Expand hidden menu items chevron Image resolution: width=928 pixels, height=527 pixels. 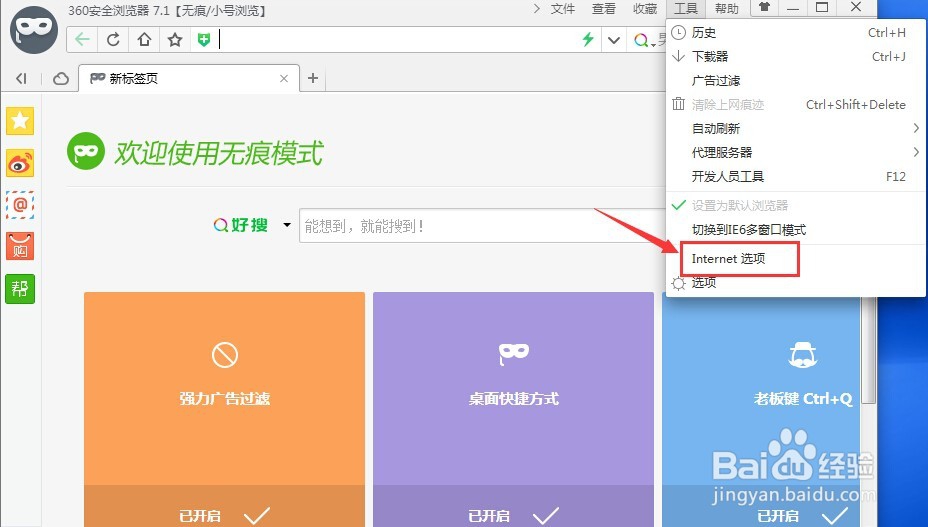(536, 9)
